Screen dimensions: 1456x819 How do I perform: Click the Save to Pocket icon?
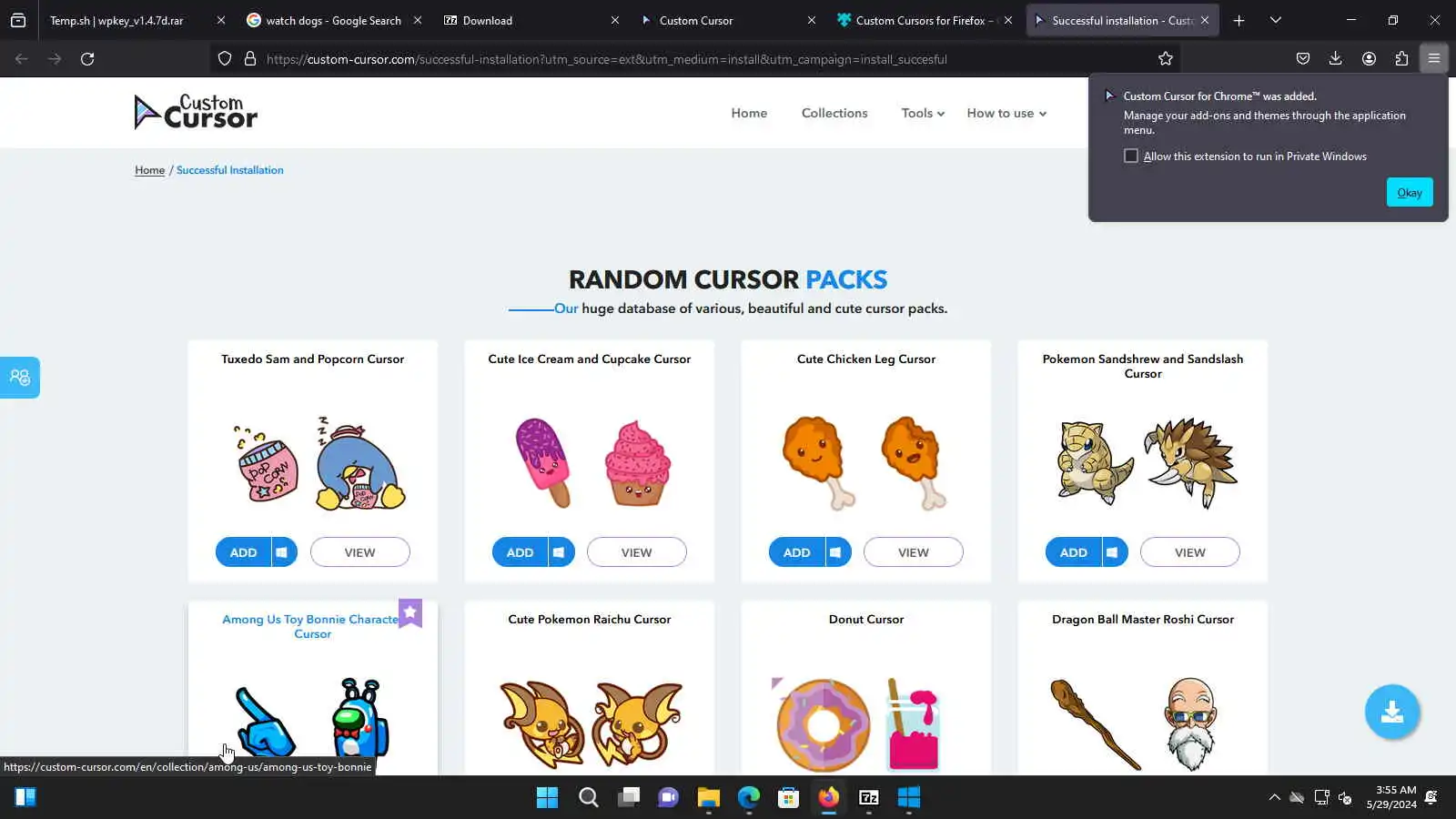pyautogui.click(x=1303, y=58)
